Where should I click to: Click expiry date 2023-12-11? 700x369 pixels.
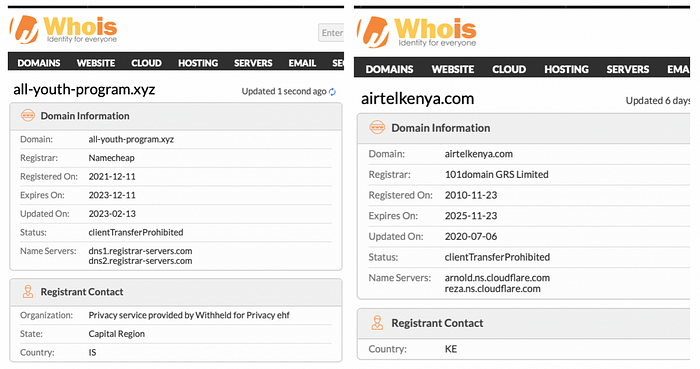tap(112, 195)
